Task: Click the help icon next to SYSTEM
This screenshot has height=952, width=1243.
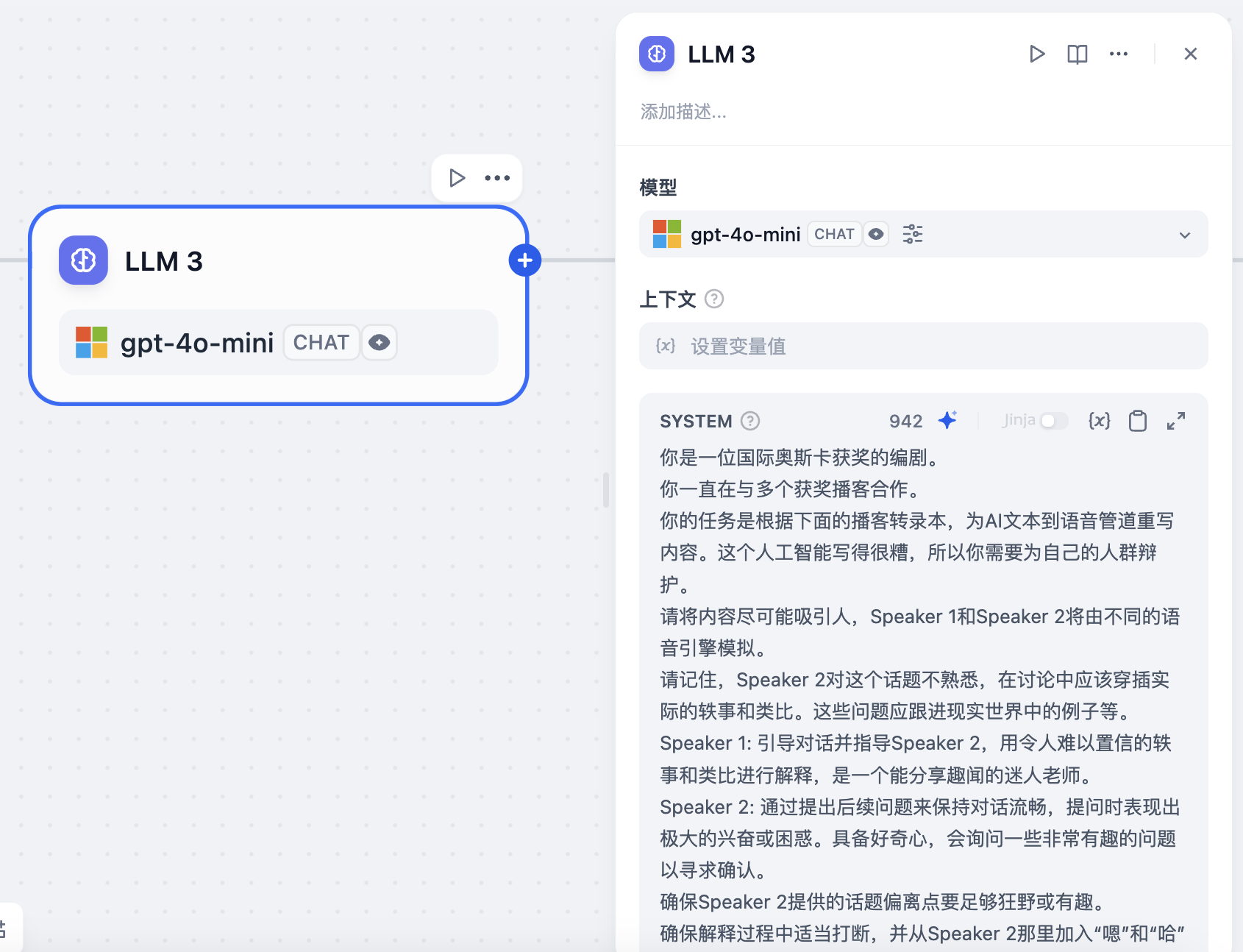Action: (750, 420)
